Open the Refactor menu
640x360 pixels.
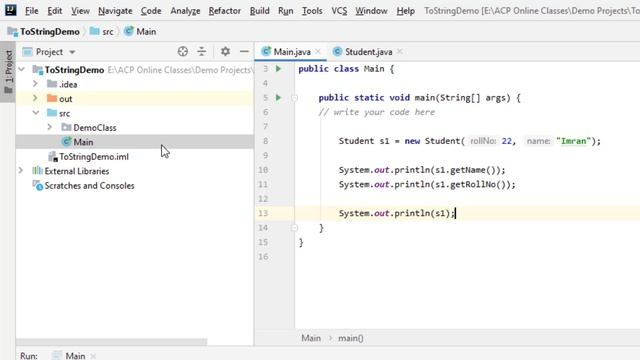[x=224, y=11]
